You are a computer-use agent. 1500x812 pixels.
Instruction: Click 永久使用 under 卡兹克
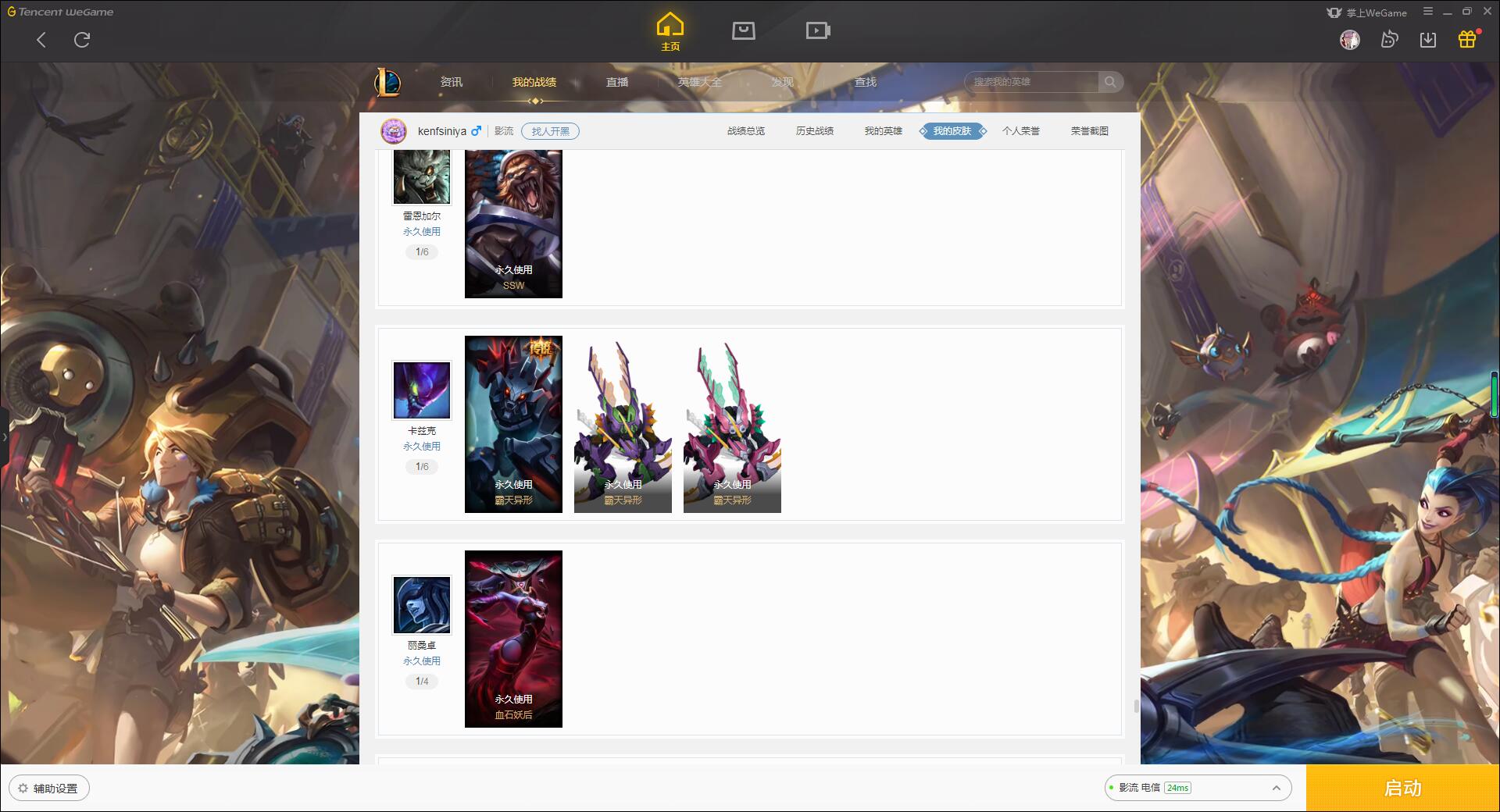click(422, 447)
